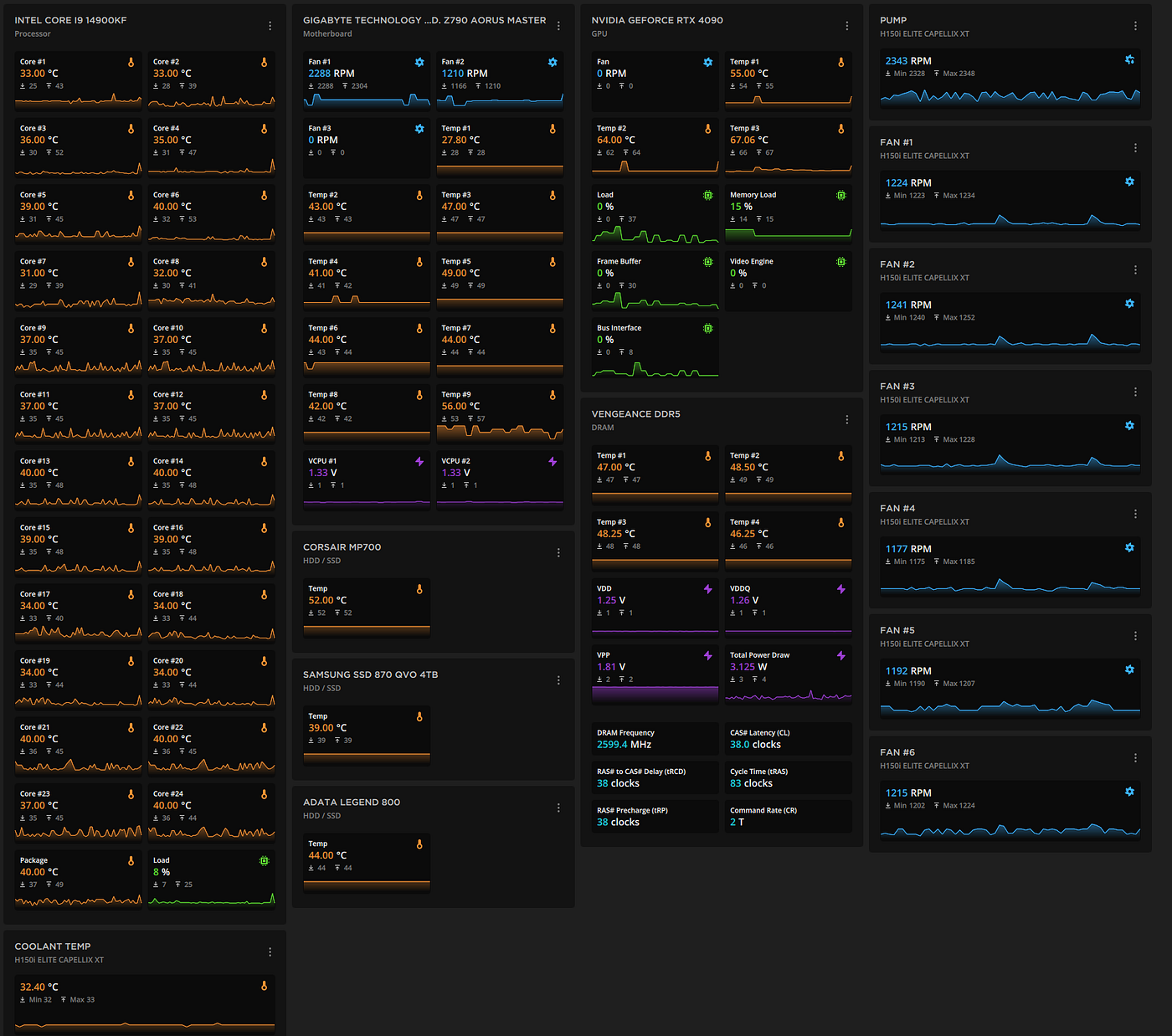
Task: Click the purple VPP voltage bar graph
Action: click(x=655, y=694)
